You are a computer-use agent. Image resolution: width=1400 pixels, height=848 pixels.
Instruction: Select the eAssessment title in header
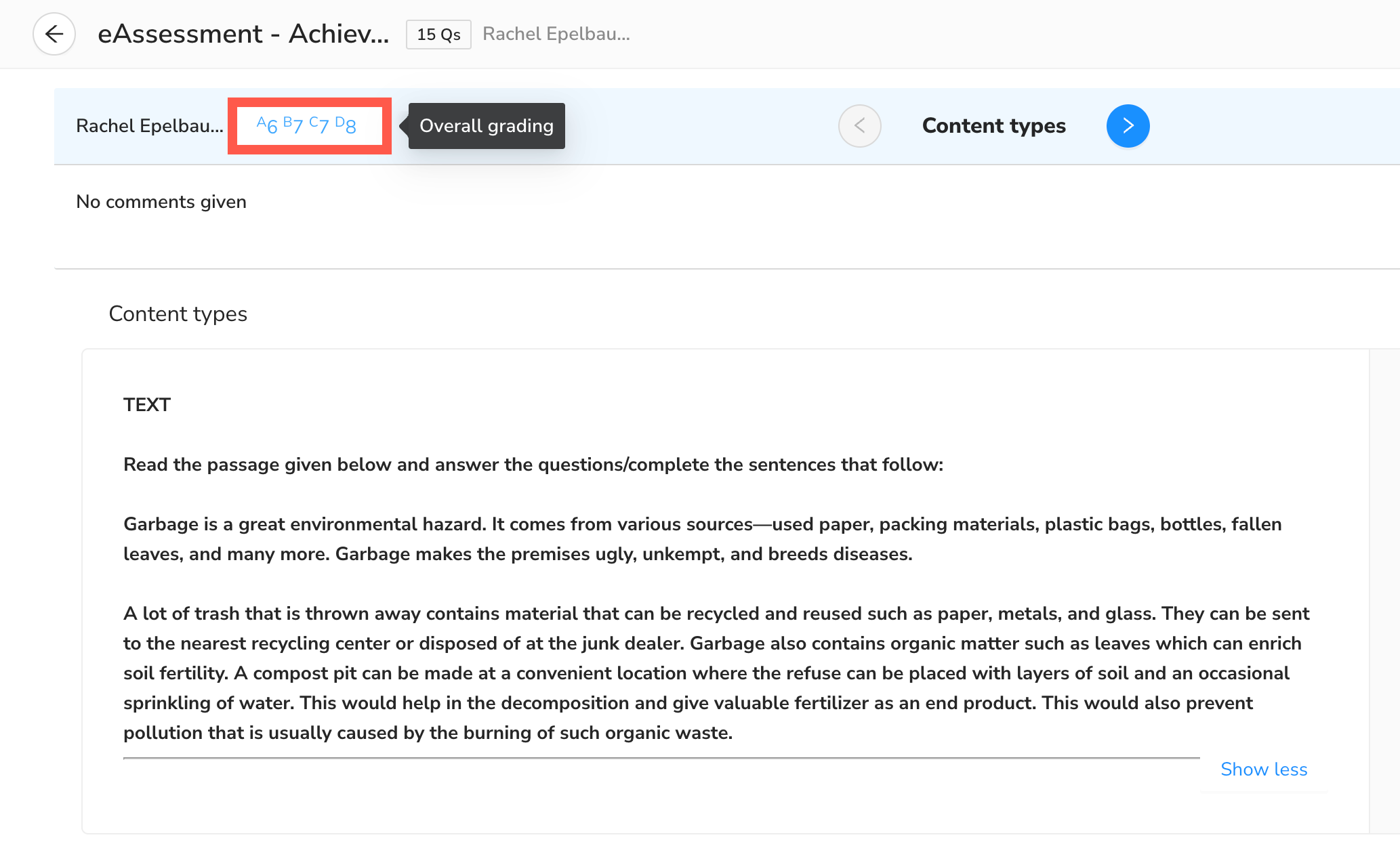pyautogui.click(x=243, y=34)
